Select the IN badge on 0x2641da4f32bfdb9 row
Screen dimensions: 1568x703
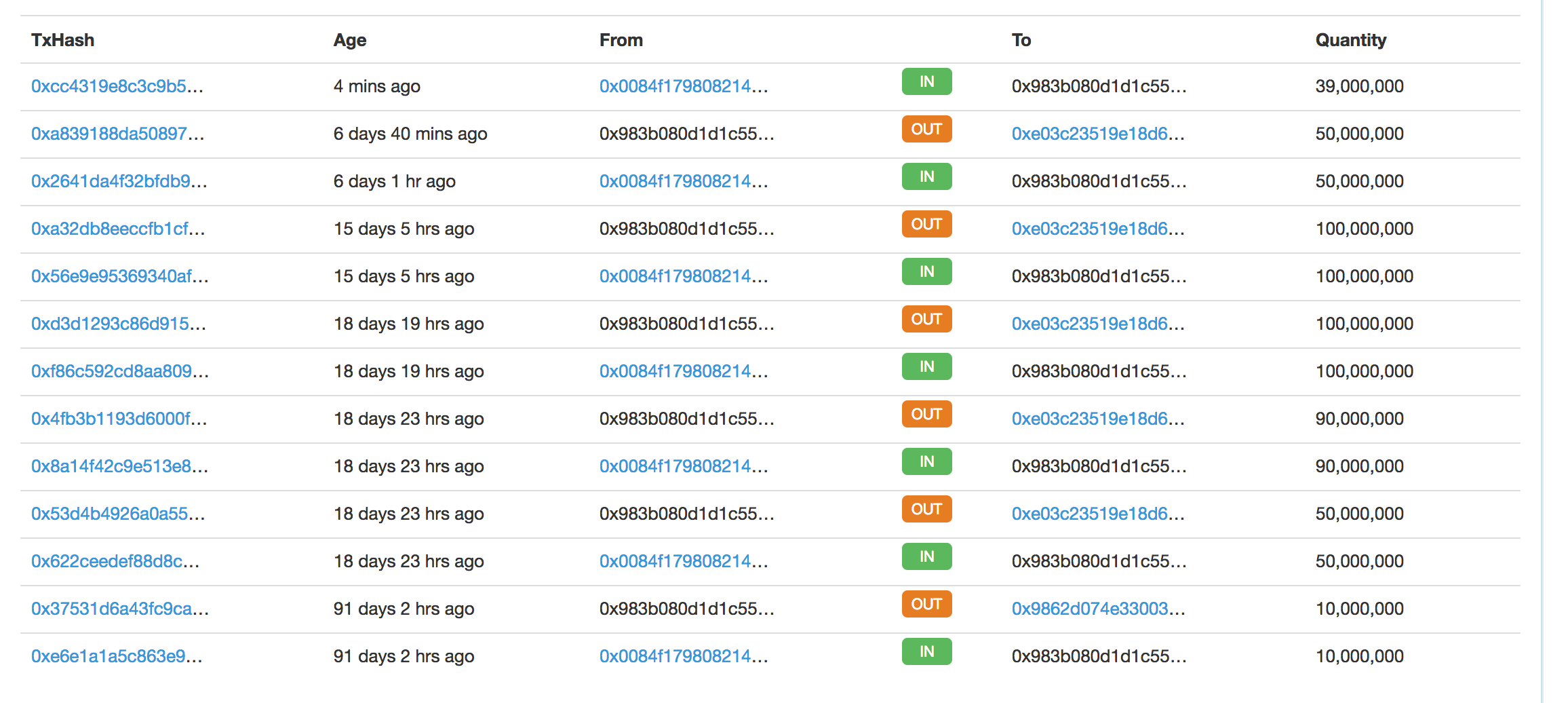click(926, 177)
